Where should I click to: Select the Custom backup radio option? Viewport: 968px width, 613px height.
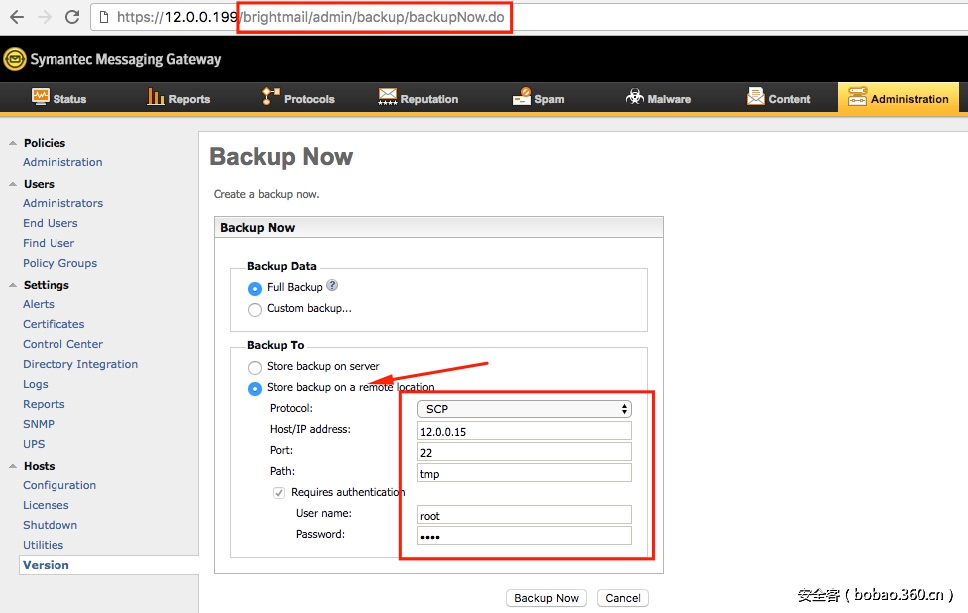coord(255,310)
